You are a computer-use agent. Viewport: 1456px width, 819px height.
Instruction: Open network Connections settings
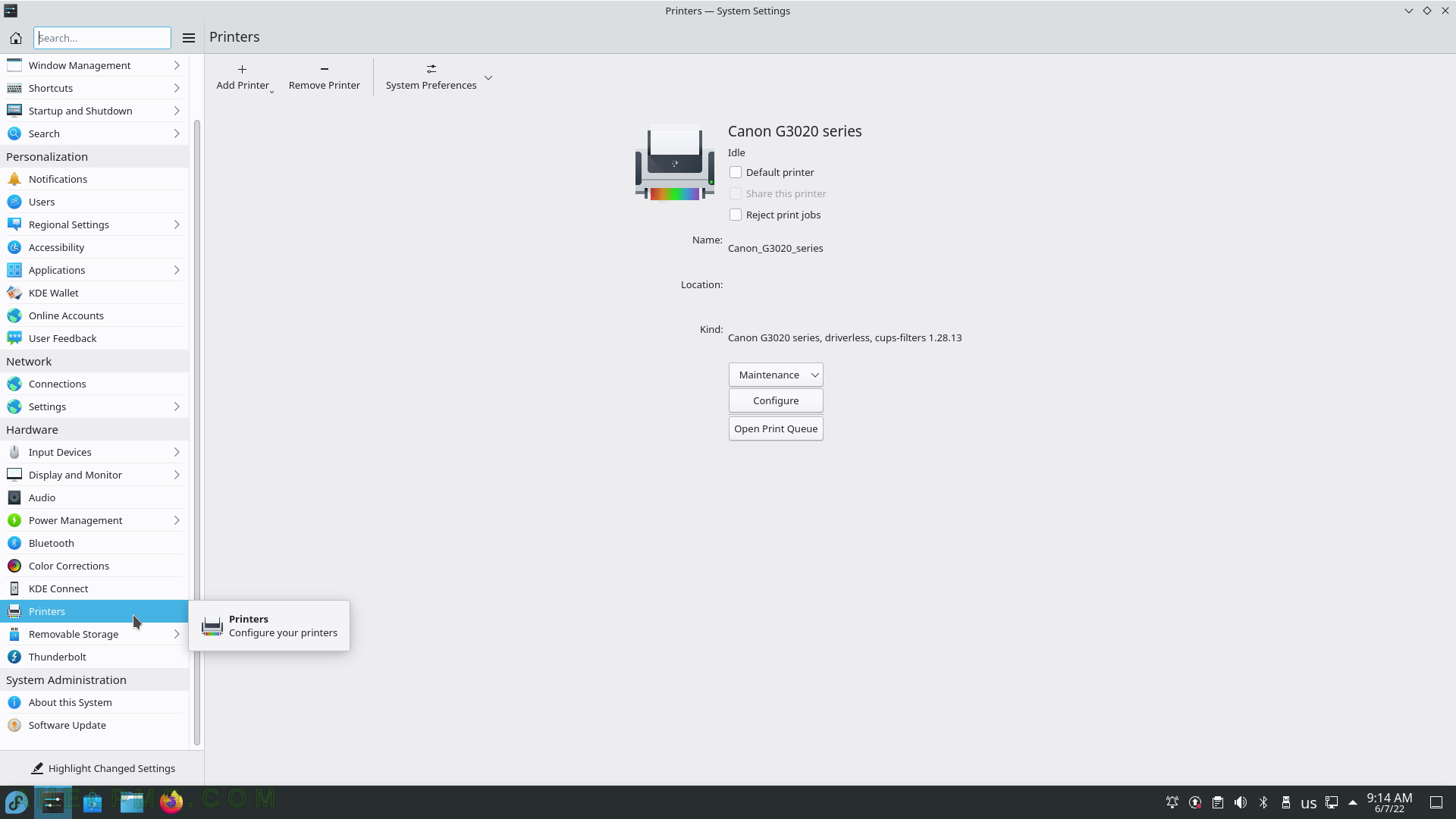tap(94, 384)
